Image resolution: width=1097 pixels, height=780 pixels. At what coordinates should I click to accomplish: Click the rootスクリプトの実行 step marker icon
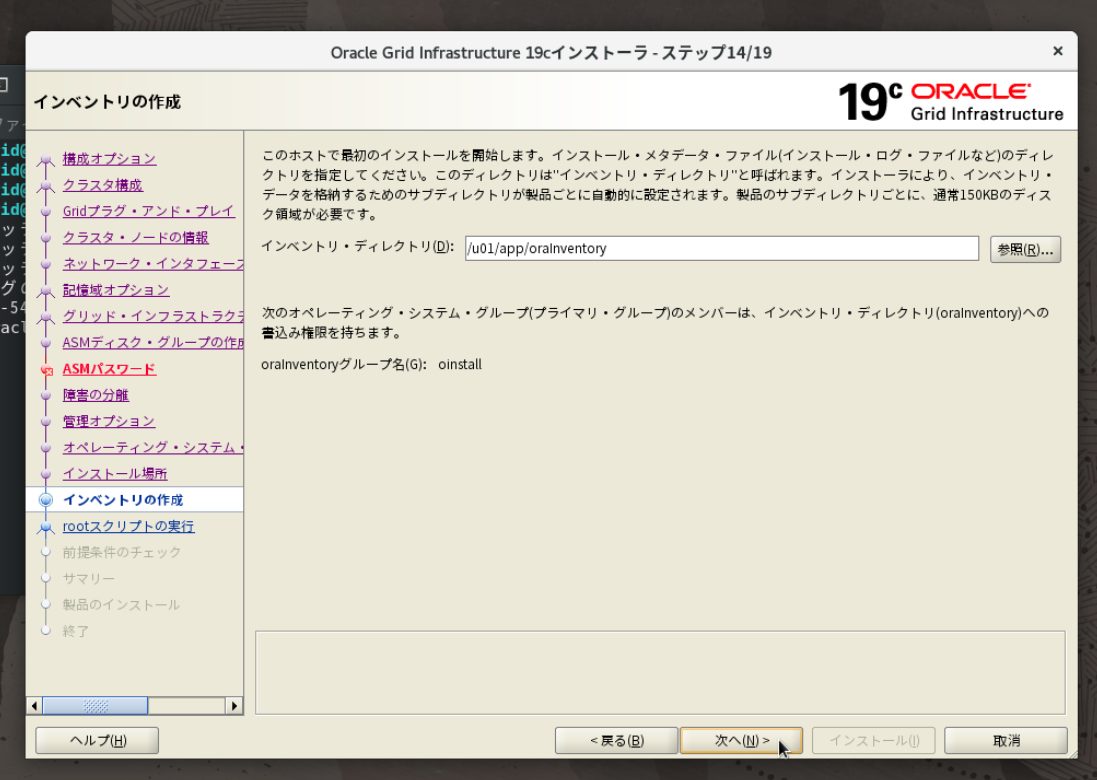(46, 527)
